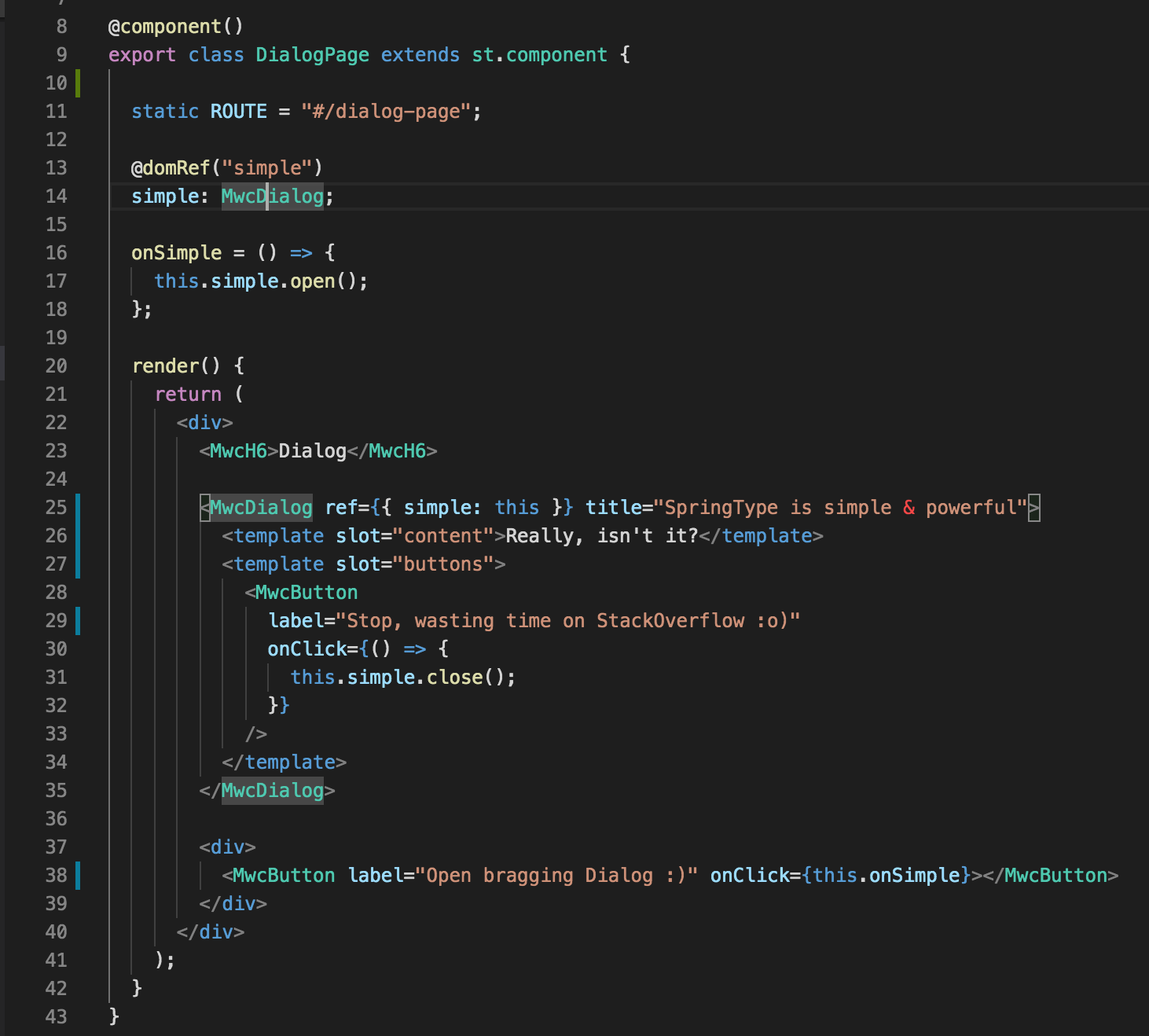This screenshot has width=1149, height=1036.
Task: Click the title attribute on line 25
Action: coord(614,508)
